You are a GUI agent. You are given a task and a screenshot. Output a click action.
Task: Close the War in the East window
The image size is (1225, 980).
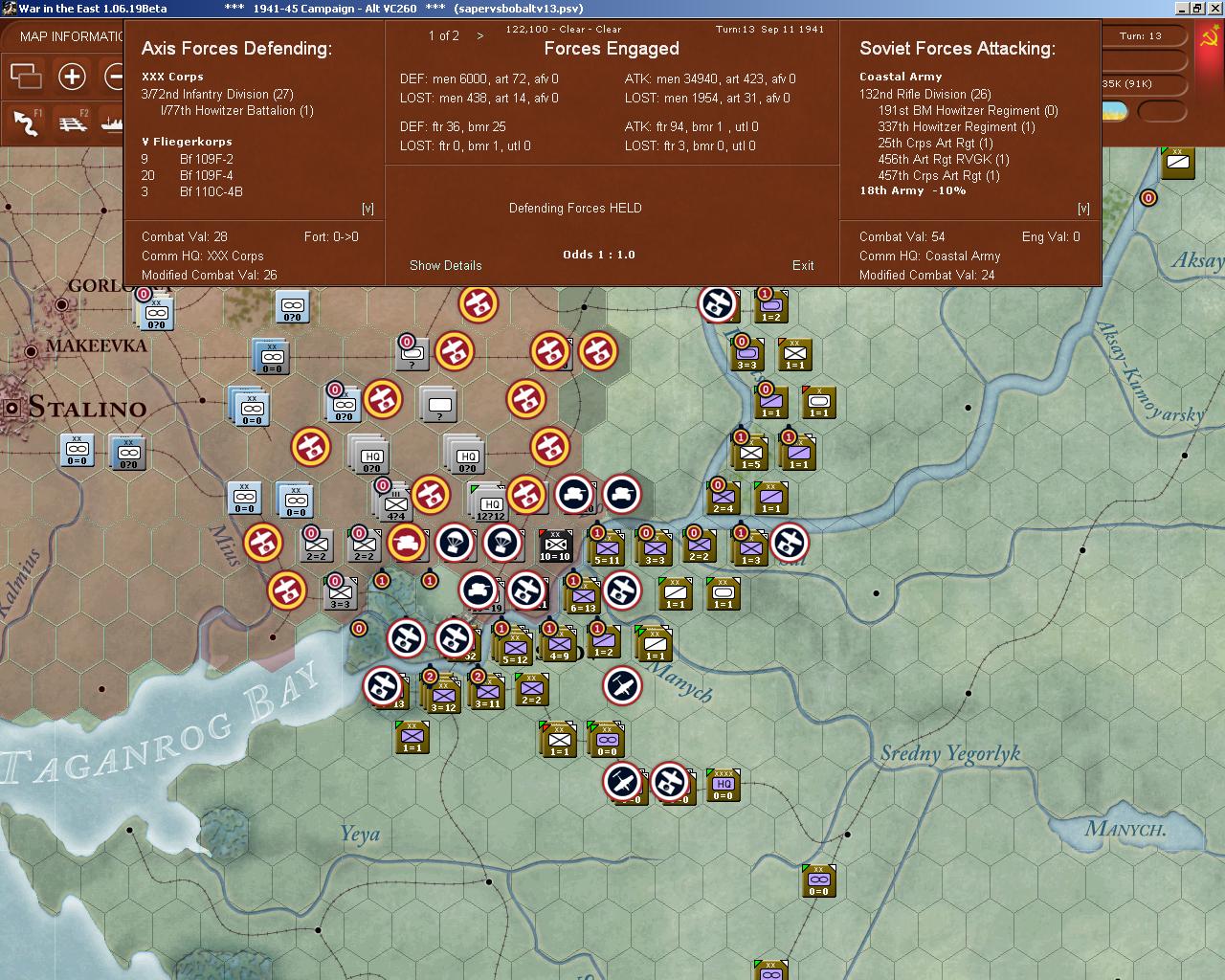pyautogui.click(x=1214, y=8)
